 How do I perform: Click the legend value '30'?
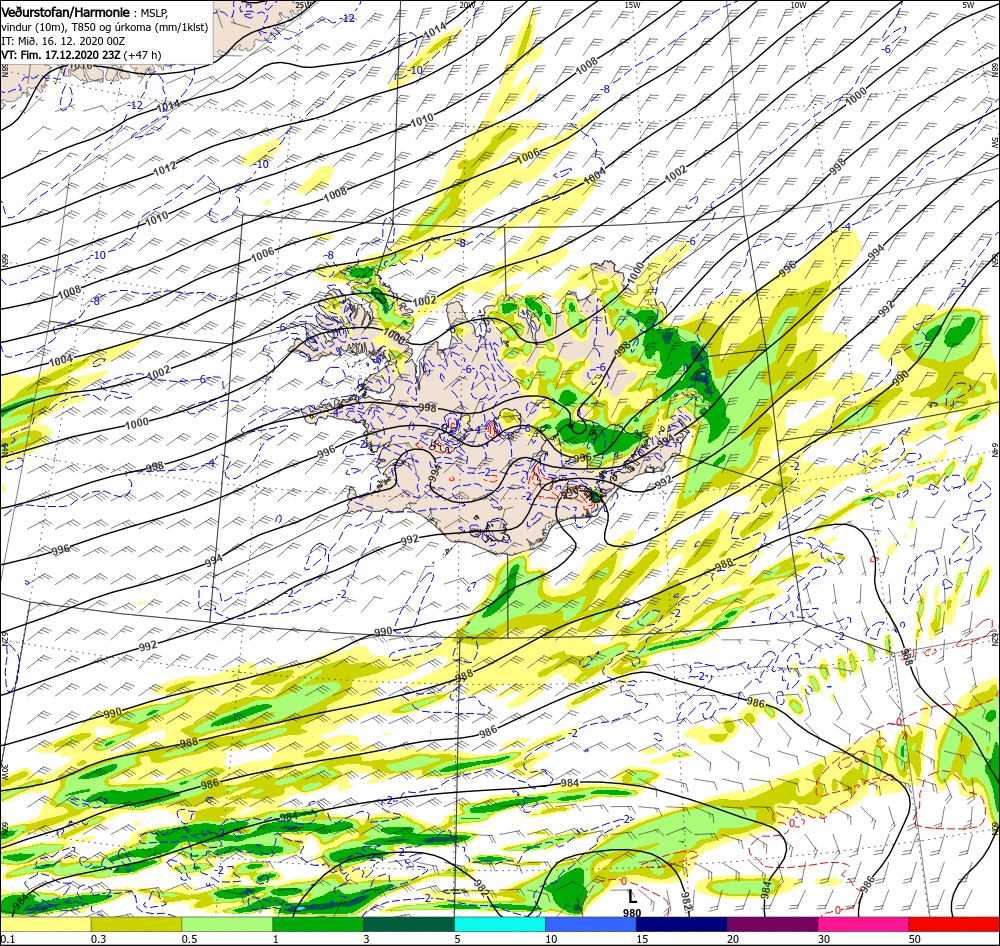[x=824, y=938]
